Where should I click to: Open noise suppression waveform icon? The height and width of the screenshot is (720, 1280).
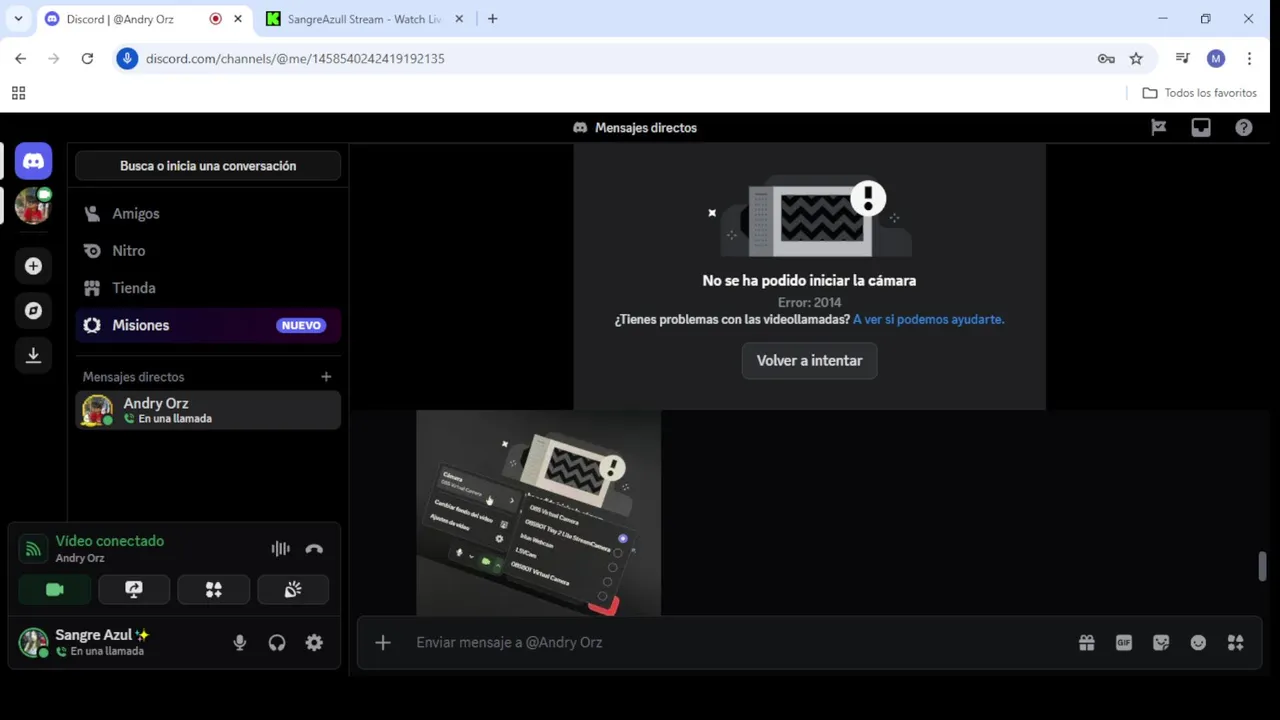[280, 548]
